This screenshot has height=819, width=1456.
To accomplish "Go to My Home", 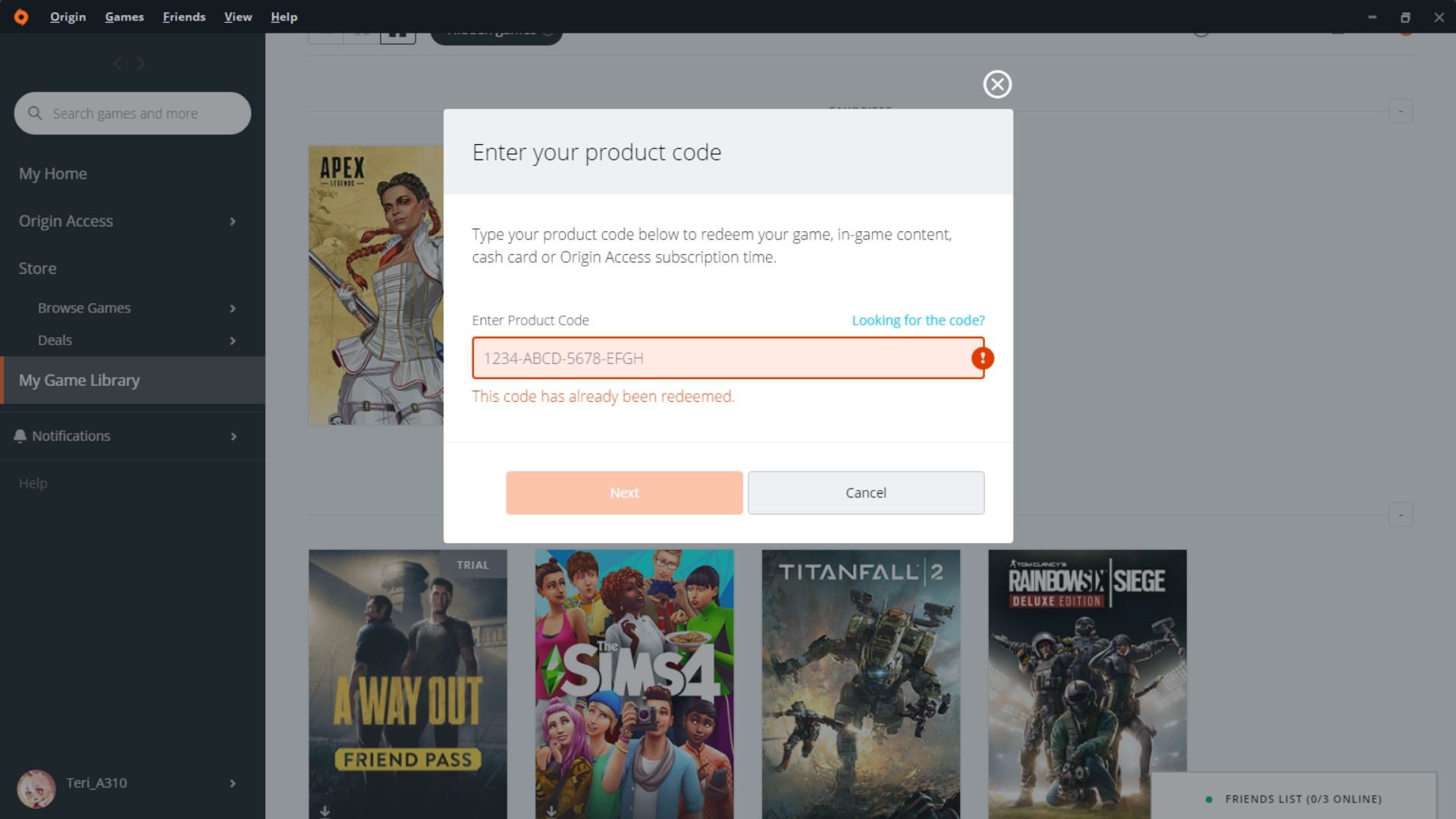I will pos(53,174).
